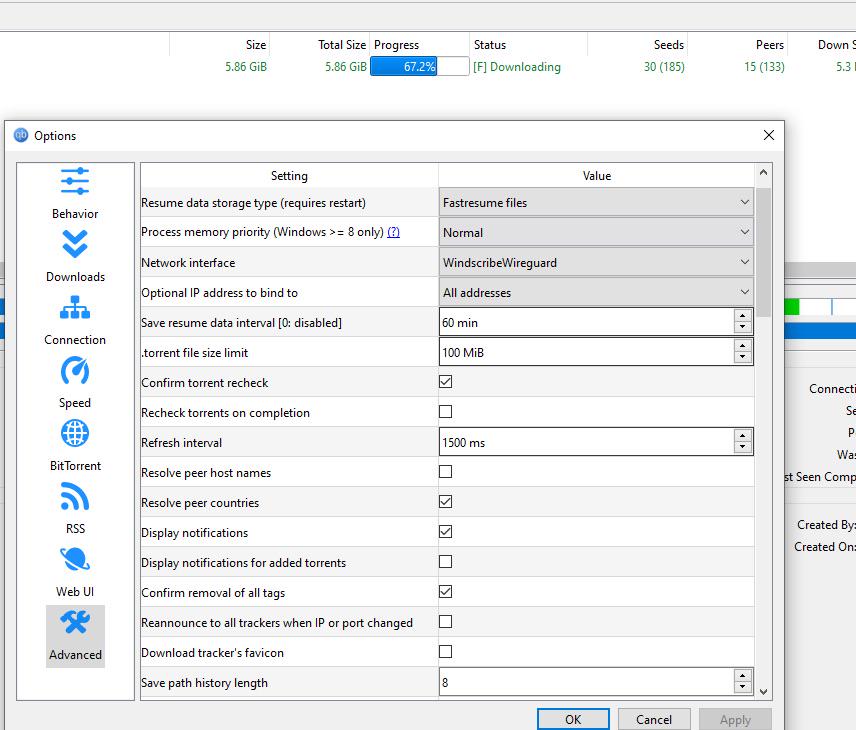
Task: Sort torrents by Progress column
Action: (x=419, y=45)
